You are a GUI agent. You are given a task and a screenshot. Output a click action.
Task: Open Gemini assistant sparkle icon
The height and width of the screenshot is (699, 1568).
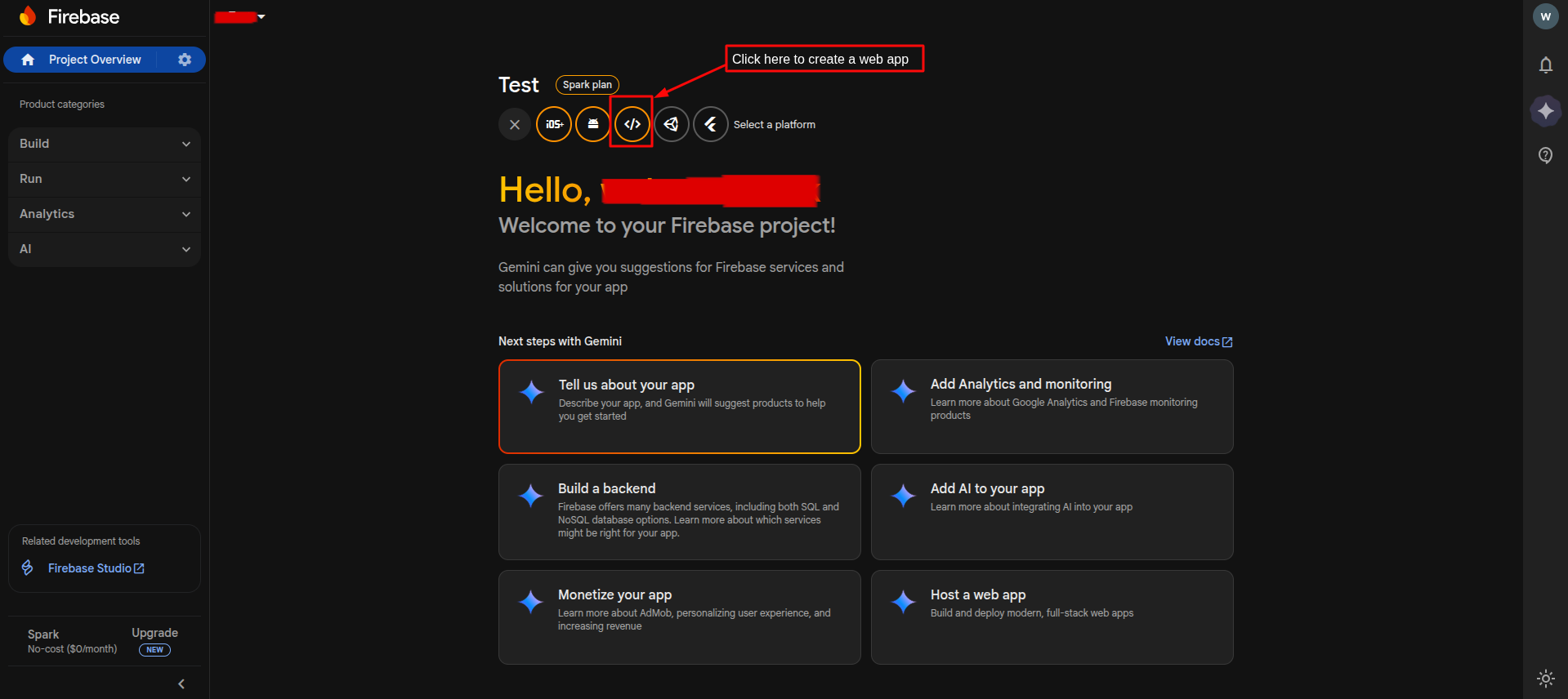tap(1545, 110)
